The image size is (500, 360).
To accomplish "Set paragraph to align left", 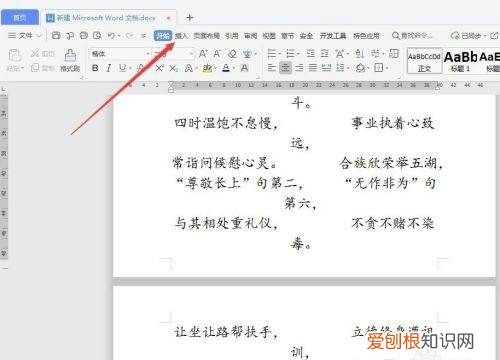I will 272,68.
